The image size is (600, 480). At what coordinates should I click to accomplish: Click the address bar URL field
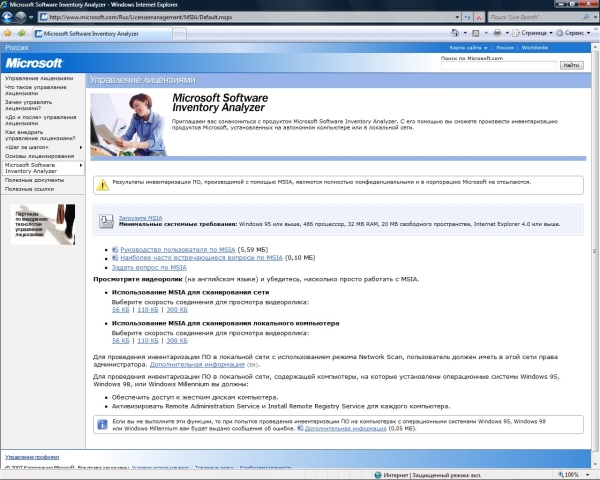pyautogui.click(x=246, y=17)
